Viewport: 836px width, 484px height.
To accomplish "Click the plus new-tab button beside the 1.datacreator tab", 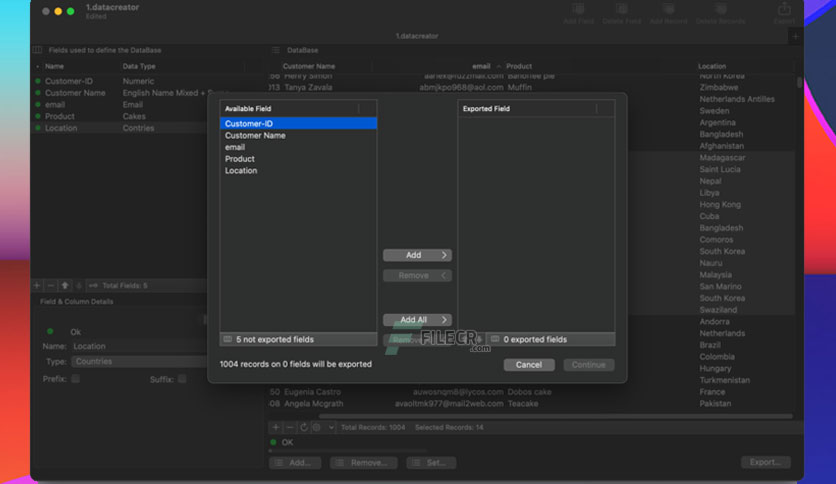I will [795, 36].
